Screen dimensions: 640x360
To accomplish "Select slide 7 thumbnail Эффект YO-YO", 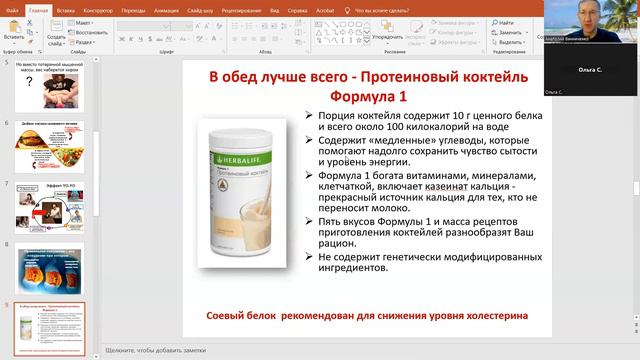I will coord(50,208).
